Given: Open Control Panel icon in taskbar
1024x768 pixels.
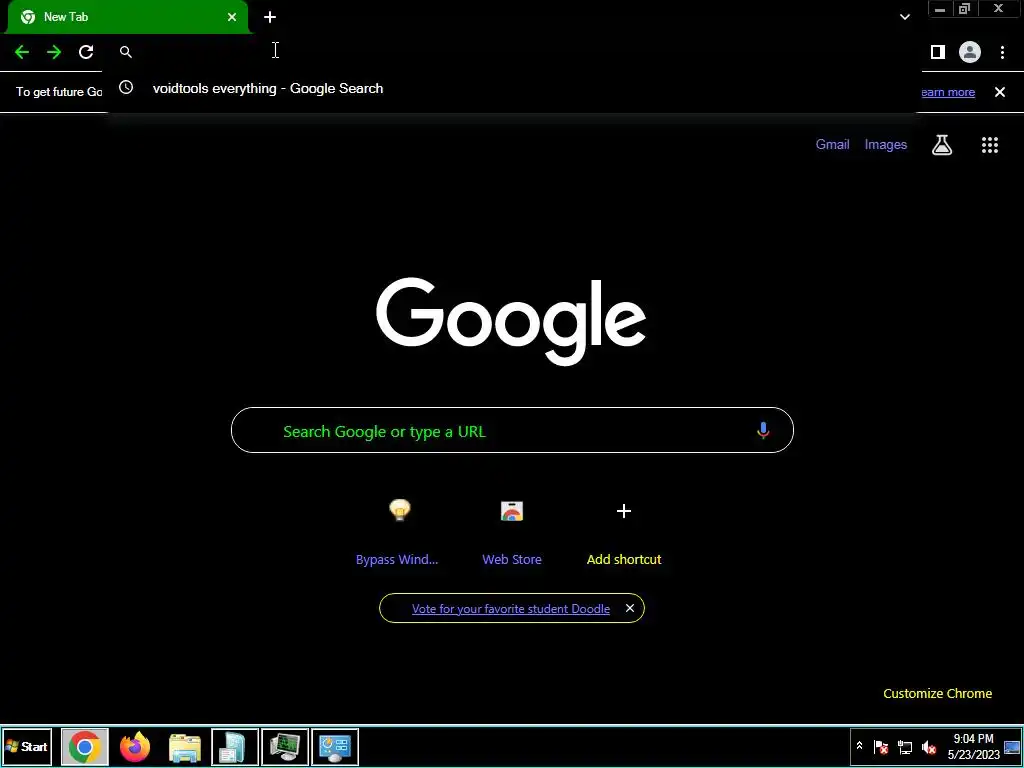Looking at the screenshot, I should (x=335, y=747).
